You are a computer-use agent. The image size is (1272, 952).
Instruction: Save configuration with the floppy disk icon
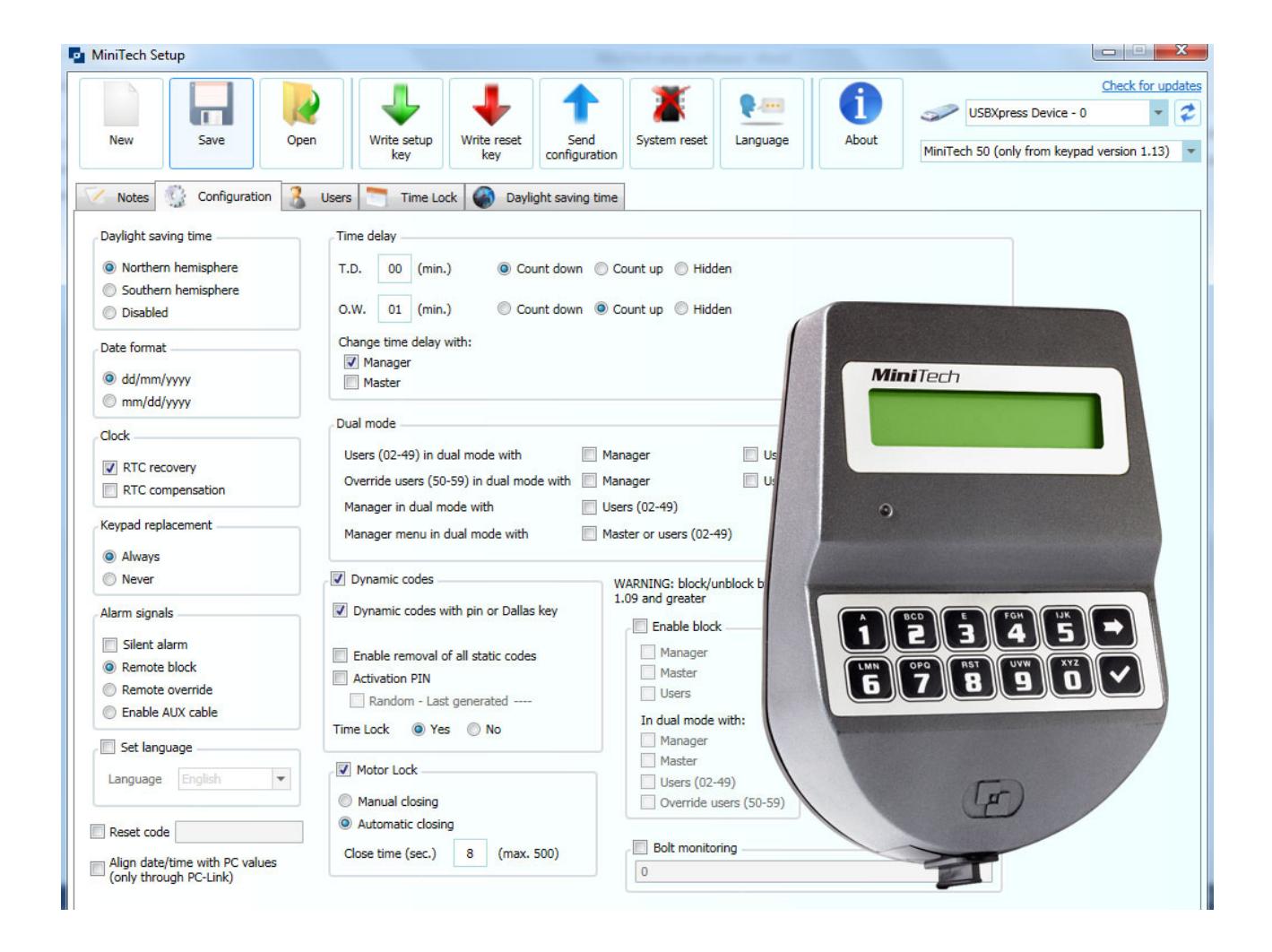[x=212, y=105]
